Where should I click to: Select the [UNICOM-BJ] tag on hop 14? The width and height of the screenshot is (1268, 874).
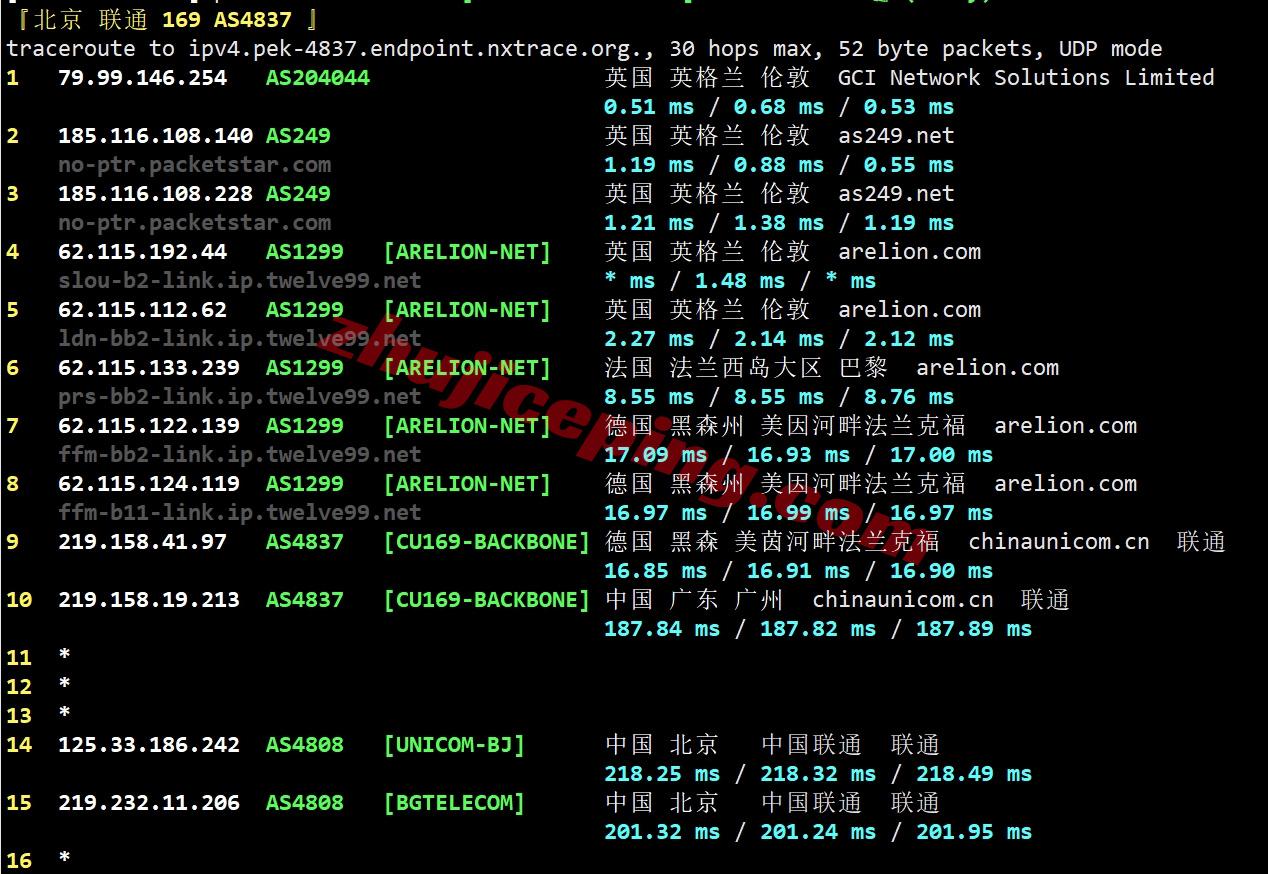[x=454, y=745]
